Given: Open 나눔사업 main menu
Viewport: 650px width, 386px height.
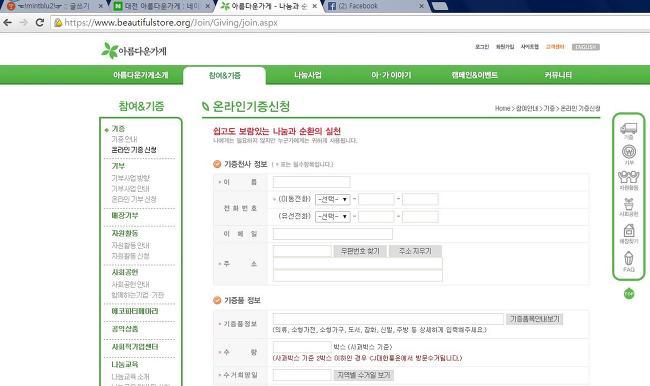Looking at the screenshot, I should [308, 75].
